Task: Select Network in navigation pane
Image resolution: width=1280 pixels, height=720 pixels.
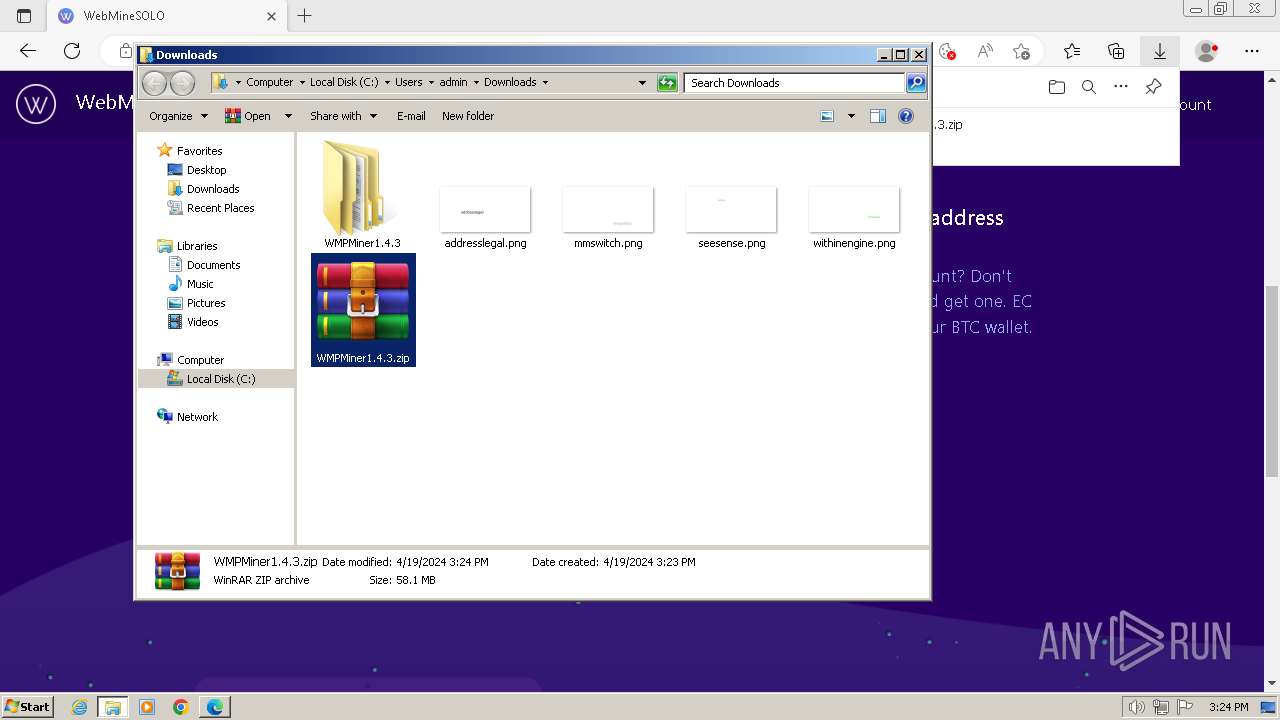Action: pos(197,417)
